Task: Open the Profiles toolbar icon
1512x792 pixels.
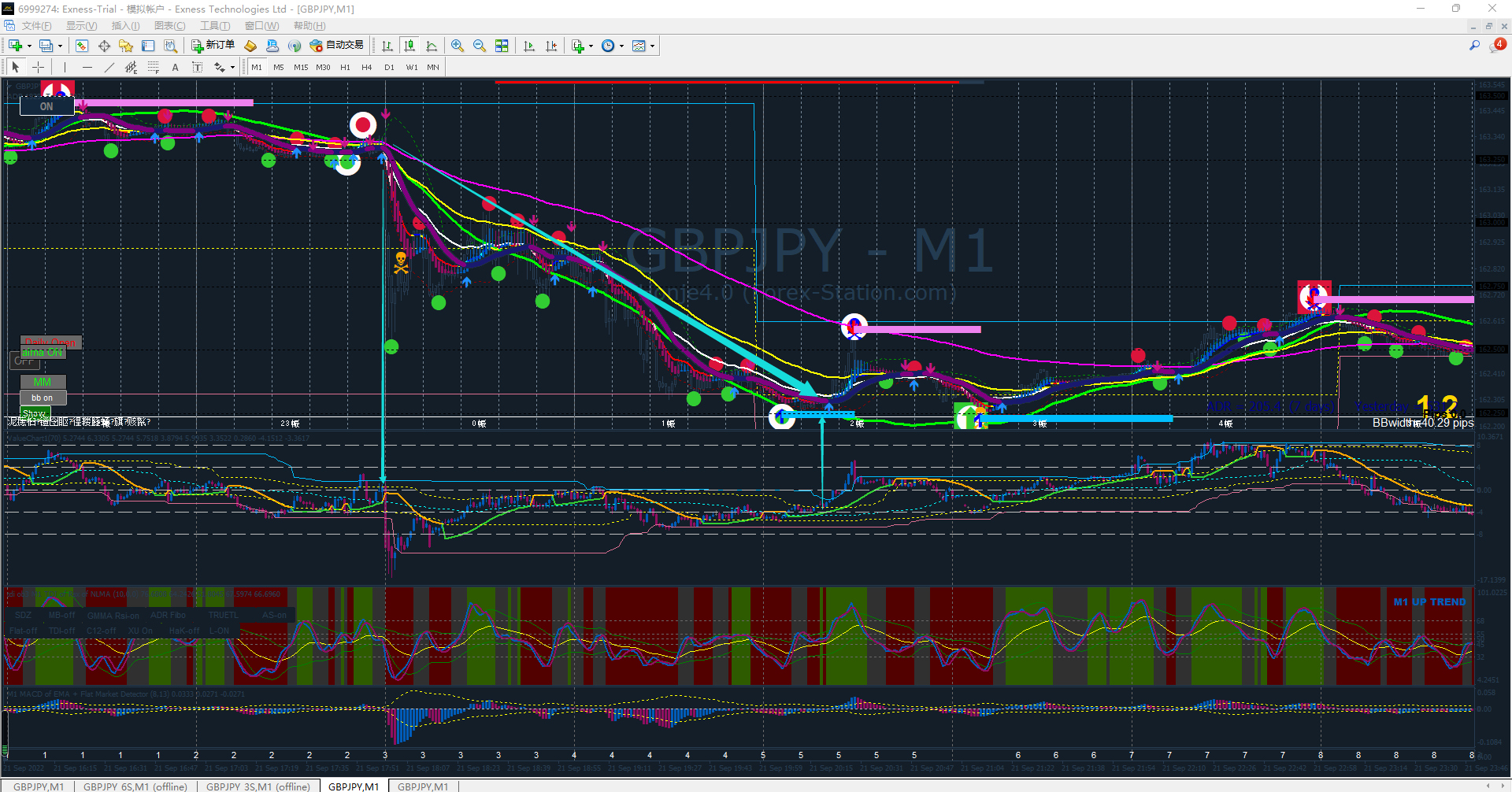Action: (x=46, y=46)
